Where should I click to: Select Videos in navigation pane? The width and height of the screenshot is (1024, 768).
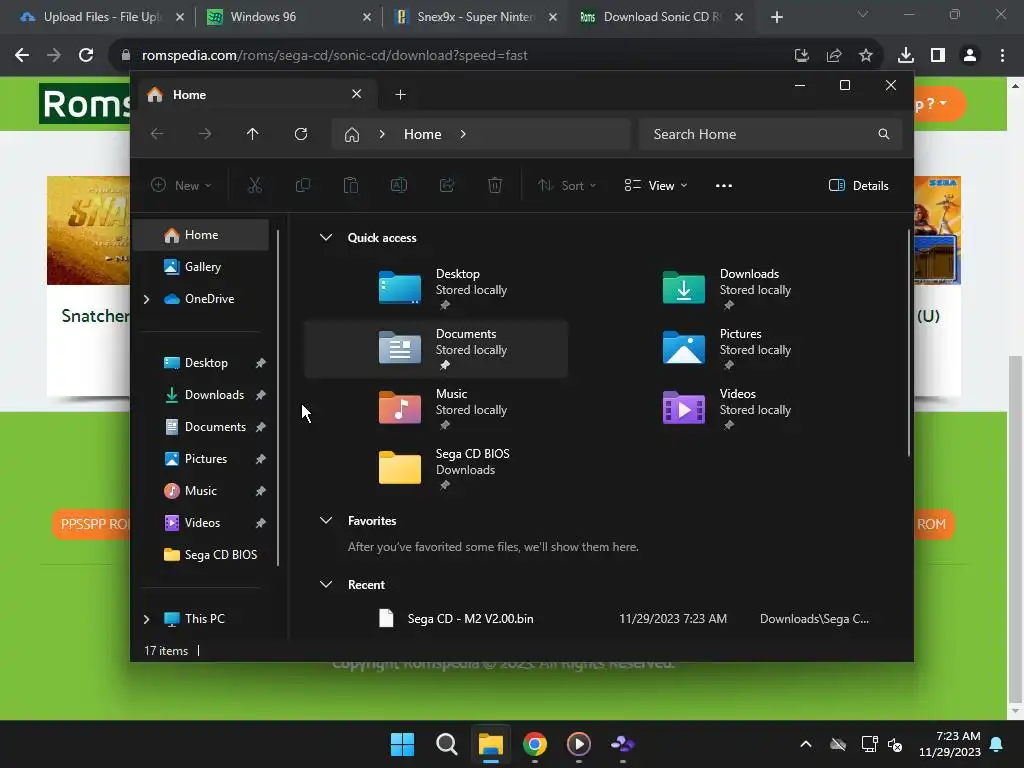point(202,522)
